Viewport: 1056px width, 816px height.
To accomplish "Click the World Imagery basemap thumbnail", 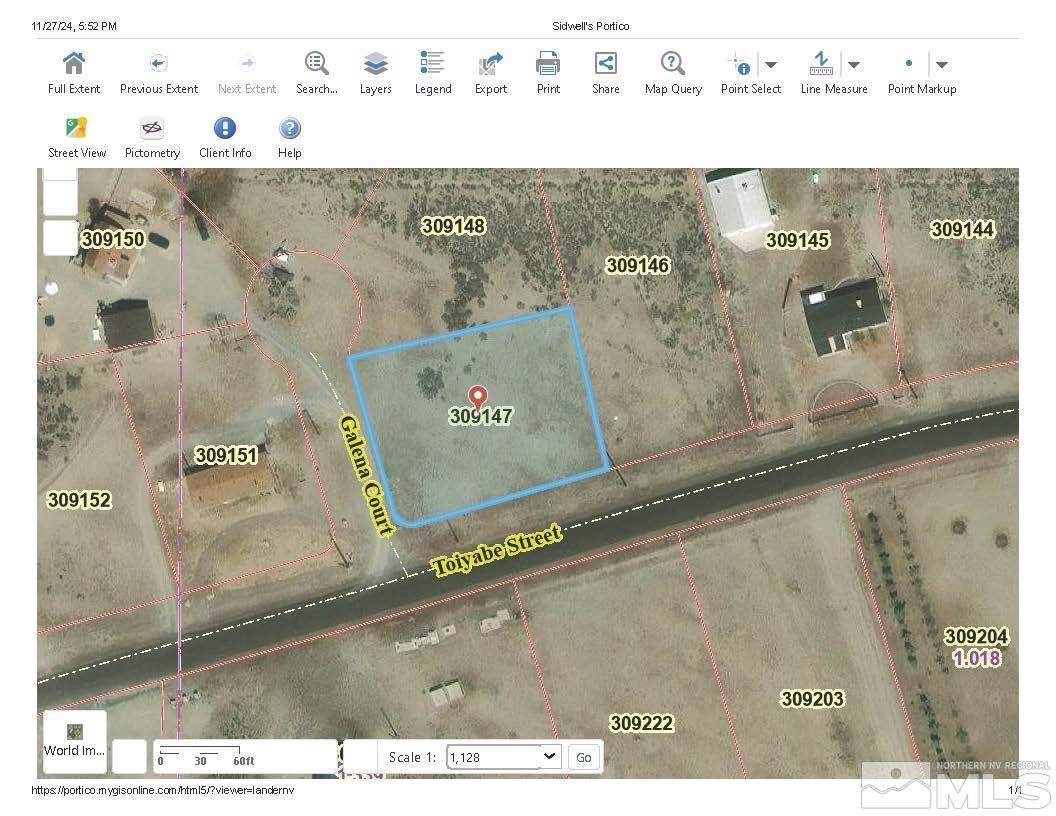I will click(75, 741).
